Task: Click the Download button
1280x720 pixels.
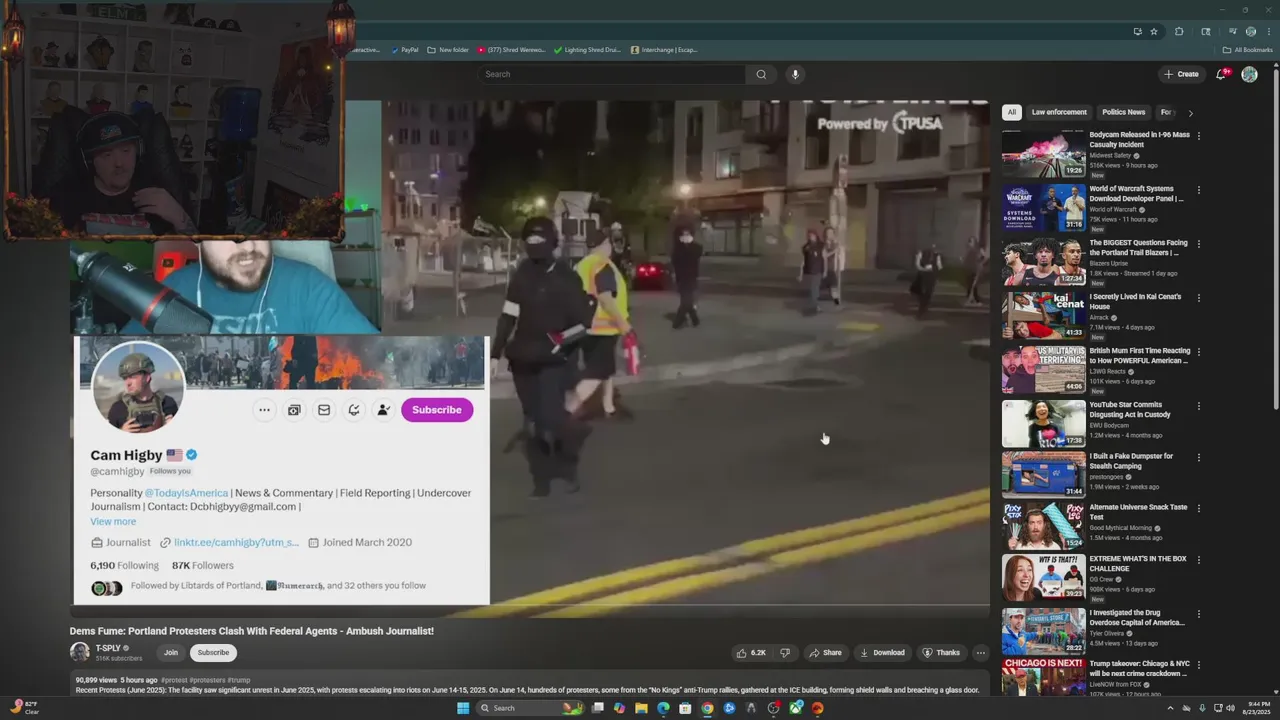Action: click(x=882, y=653)
